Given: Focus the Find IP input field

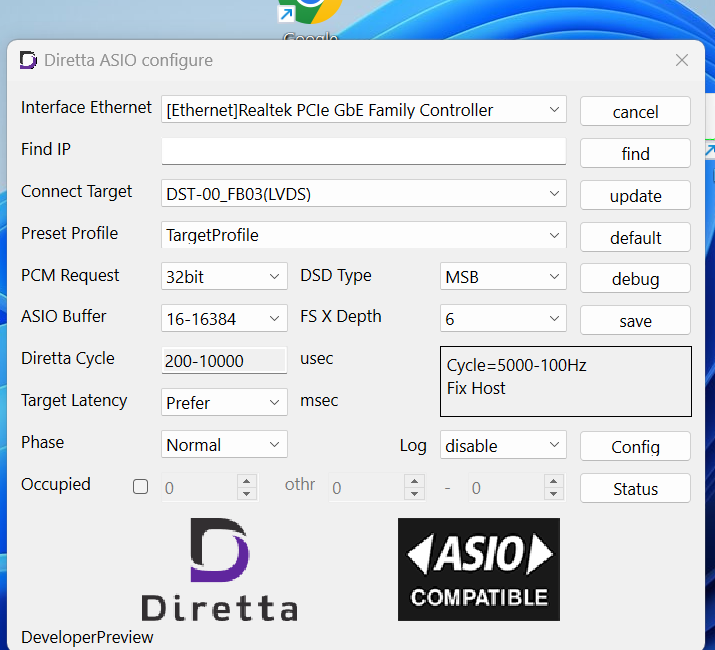Looking at the screenshot, I should coord(364,151).
